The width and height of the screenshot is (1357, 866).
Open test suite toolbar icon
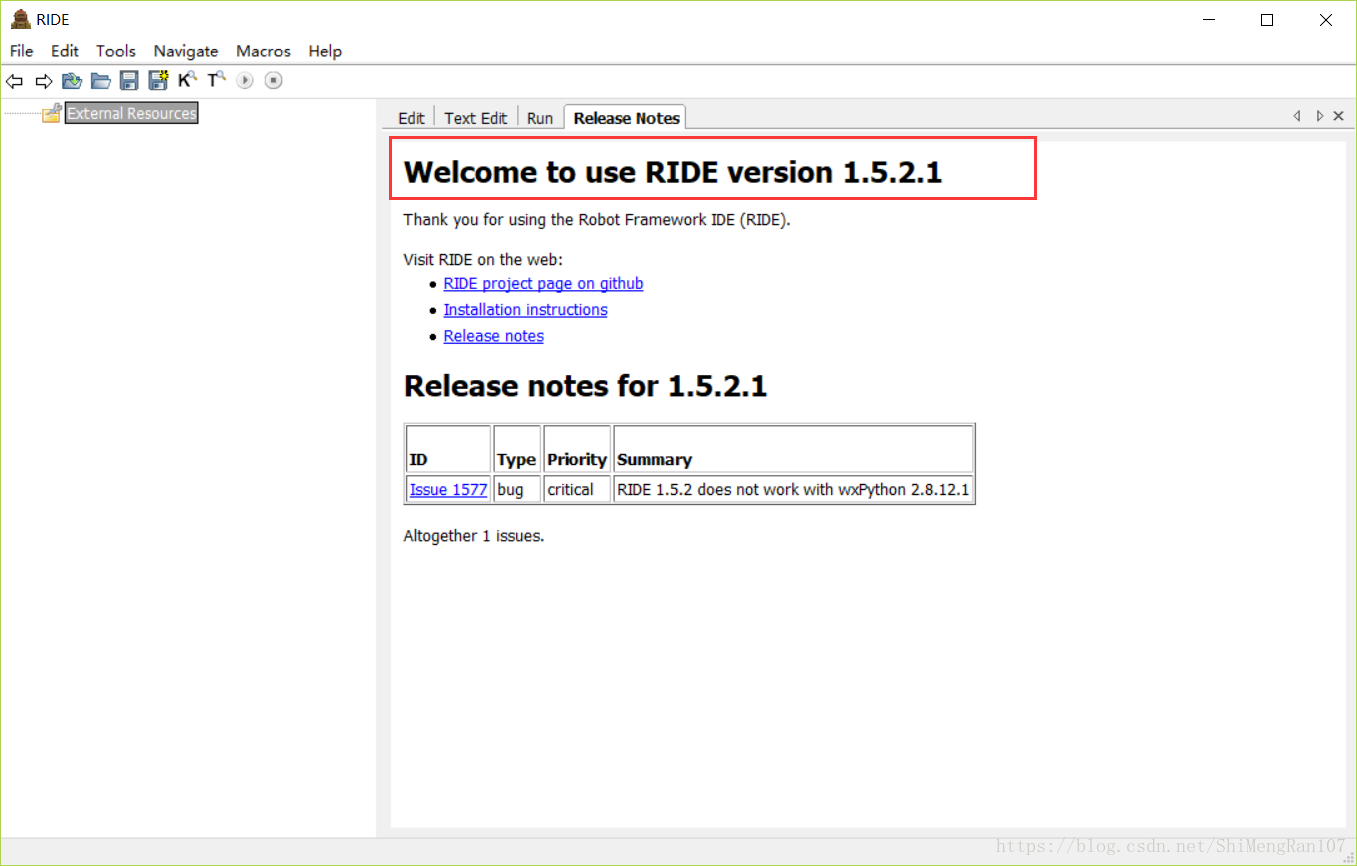[x=72, y=81]
